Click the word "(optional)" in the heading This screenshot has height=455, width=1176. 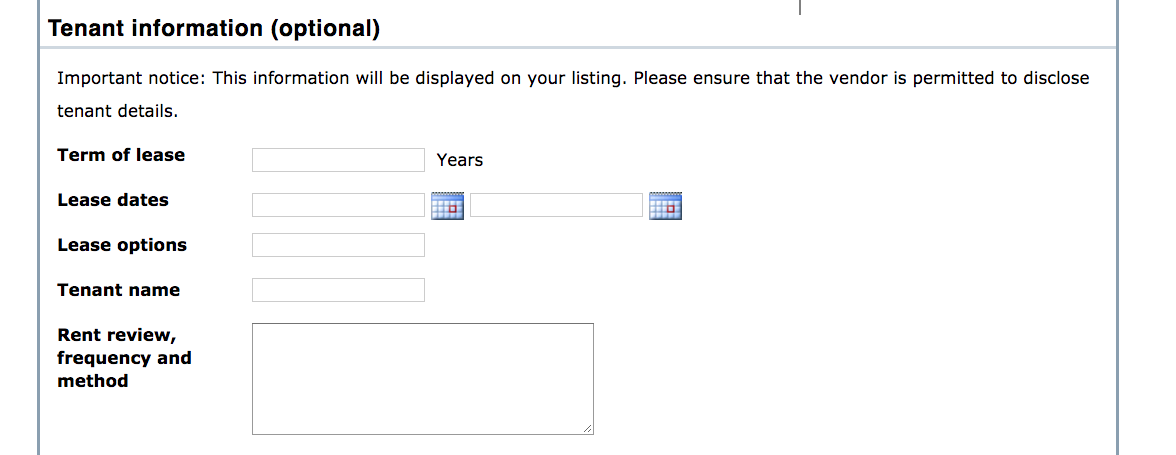325,29
